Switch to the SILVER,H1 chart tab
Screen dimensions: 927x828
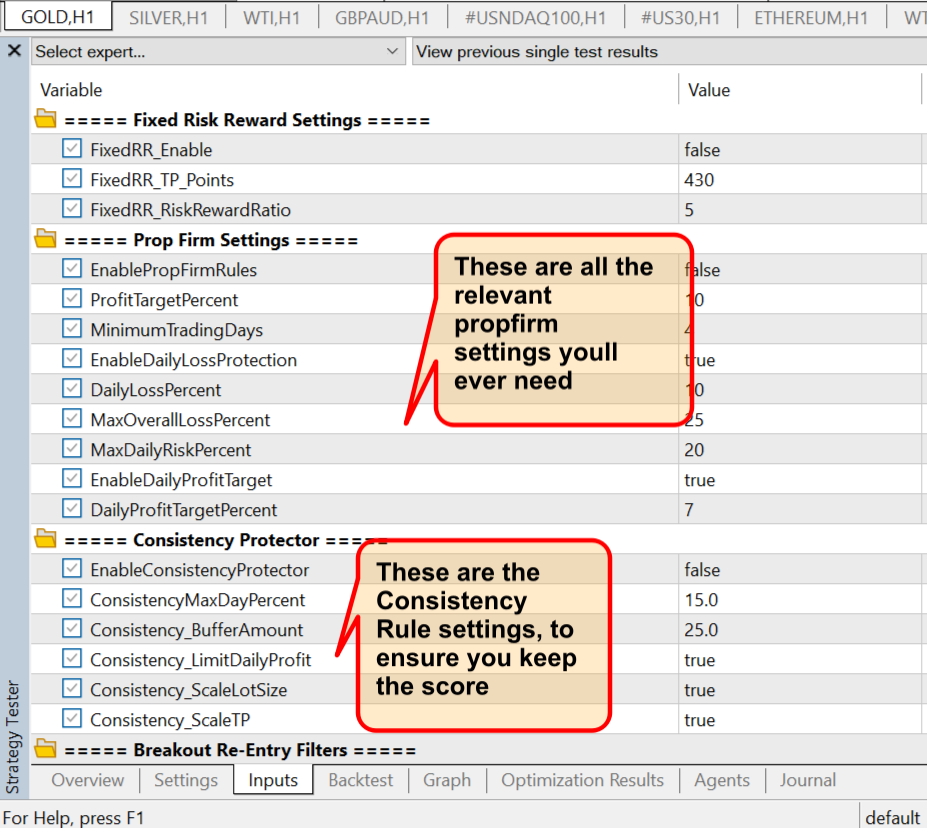[168, 18]
